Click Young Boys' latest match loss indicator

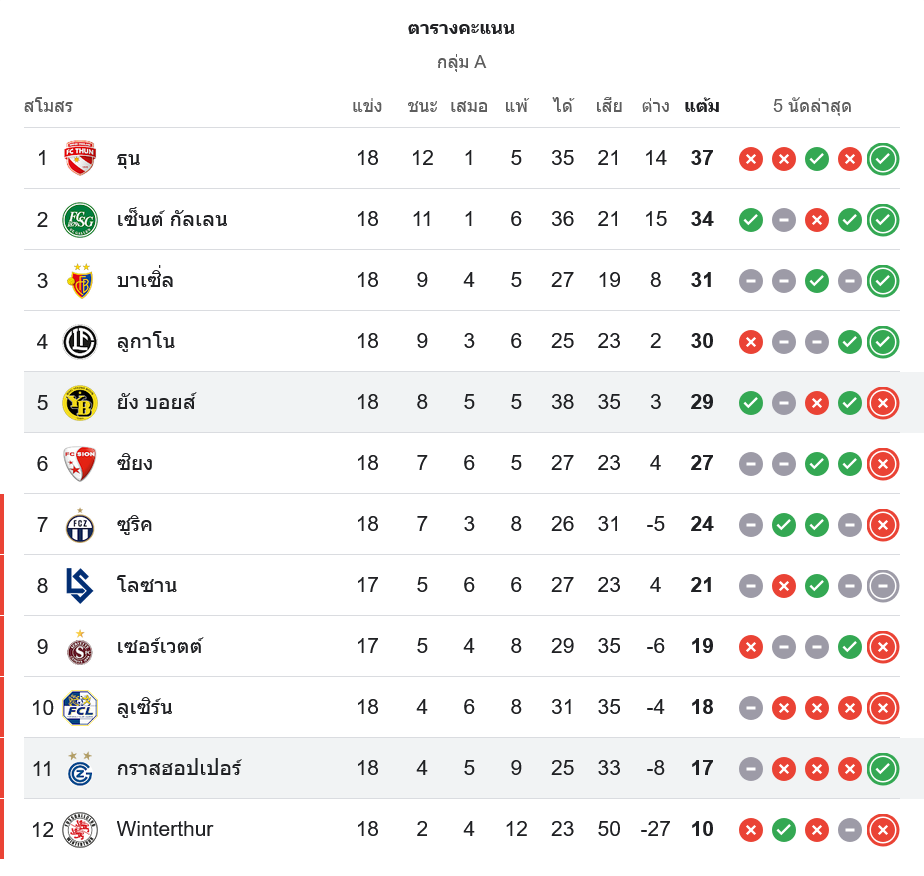point(883,403)
